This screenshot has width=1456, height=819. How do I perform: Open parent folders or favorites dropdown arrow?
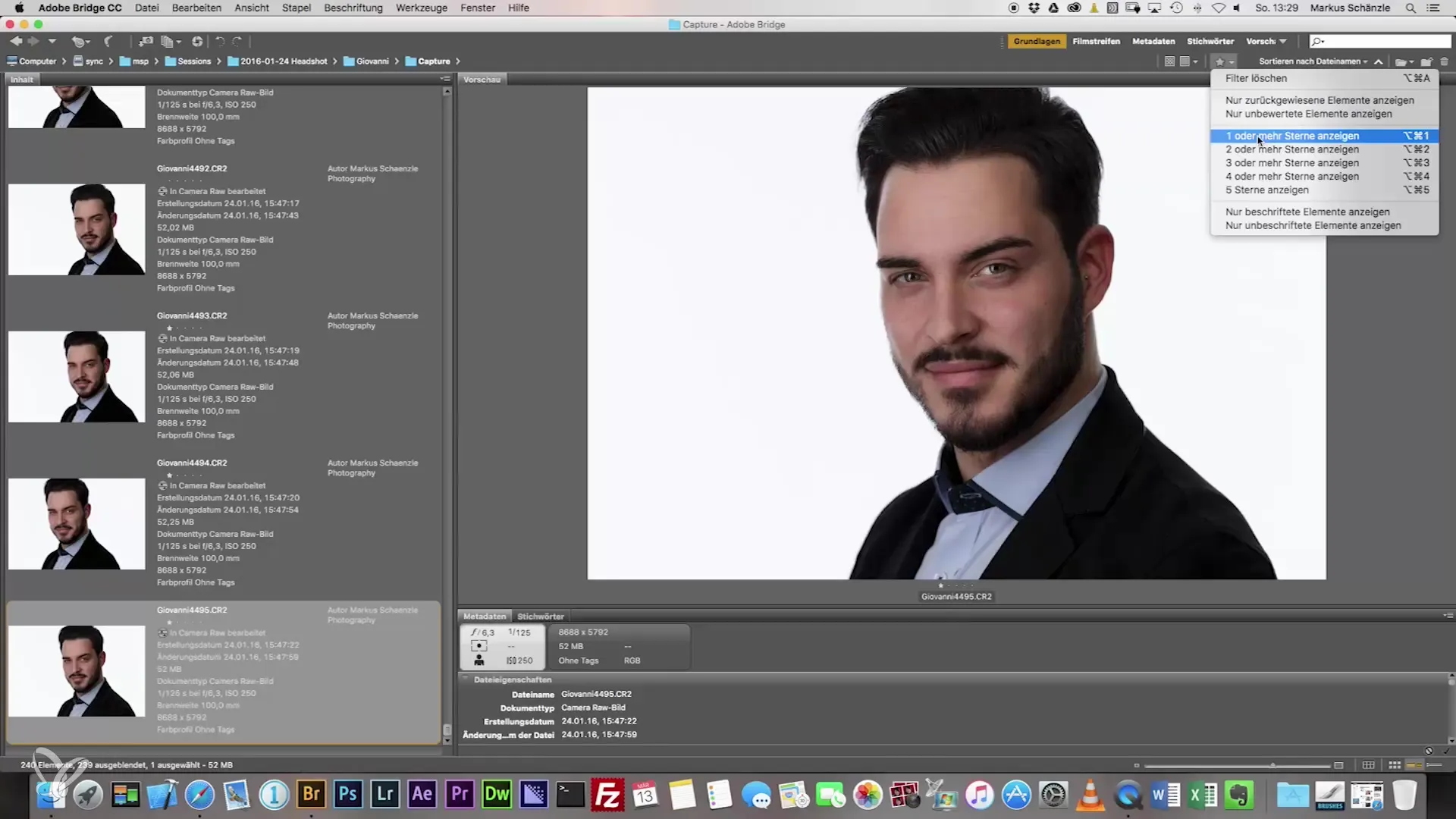pos(52,41)
